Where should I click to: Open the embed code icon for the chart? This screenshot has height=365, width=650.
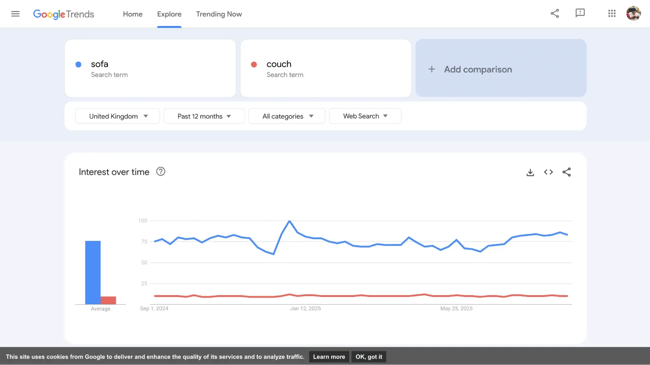coord(548,172)
